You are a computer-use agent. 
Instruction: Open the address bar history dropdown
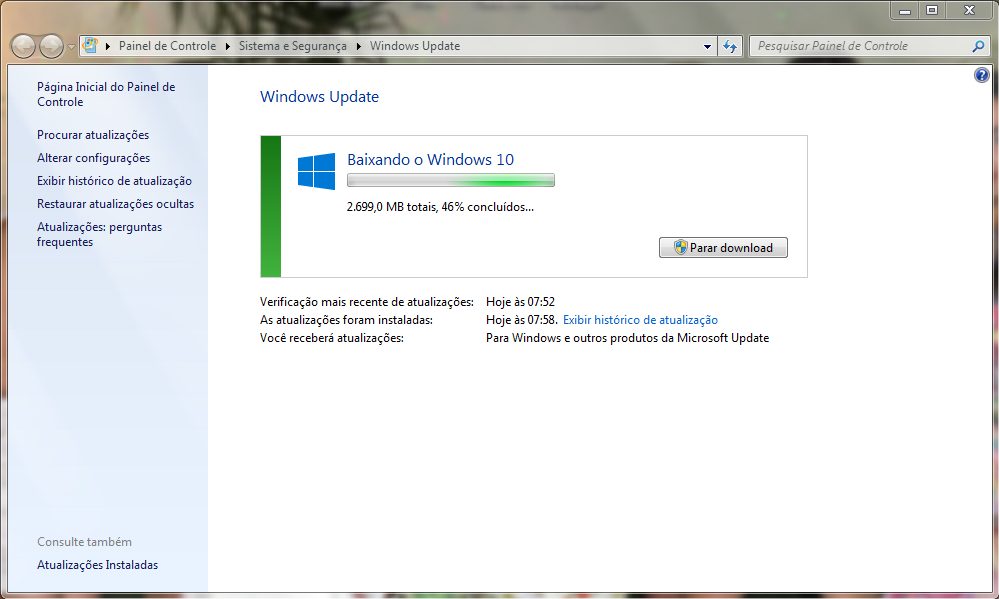[x=707, y=47]
